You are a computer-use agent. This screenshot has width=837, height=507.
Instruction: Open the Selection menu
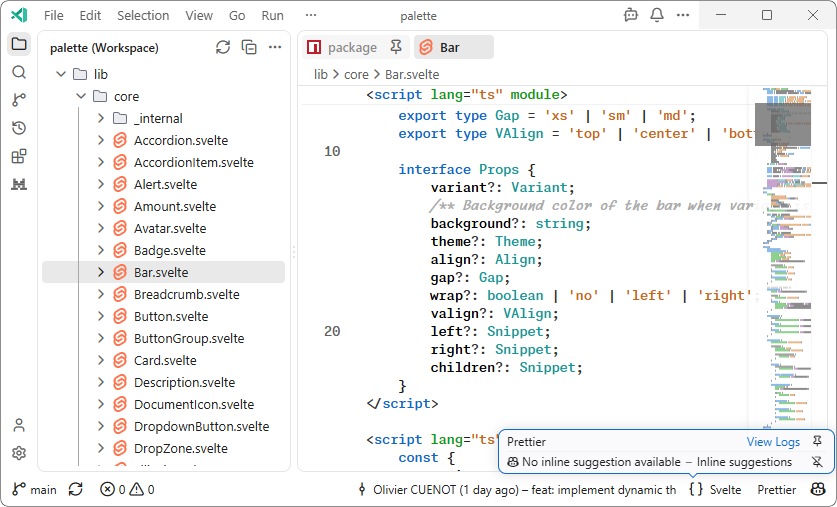click(x=143, y=15)
